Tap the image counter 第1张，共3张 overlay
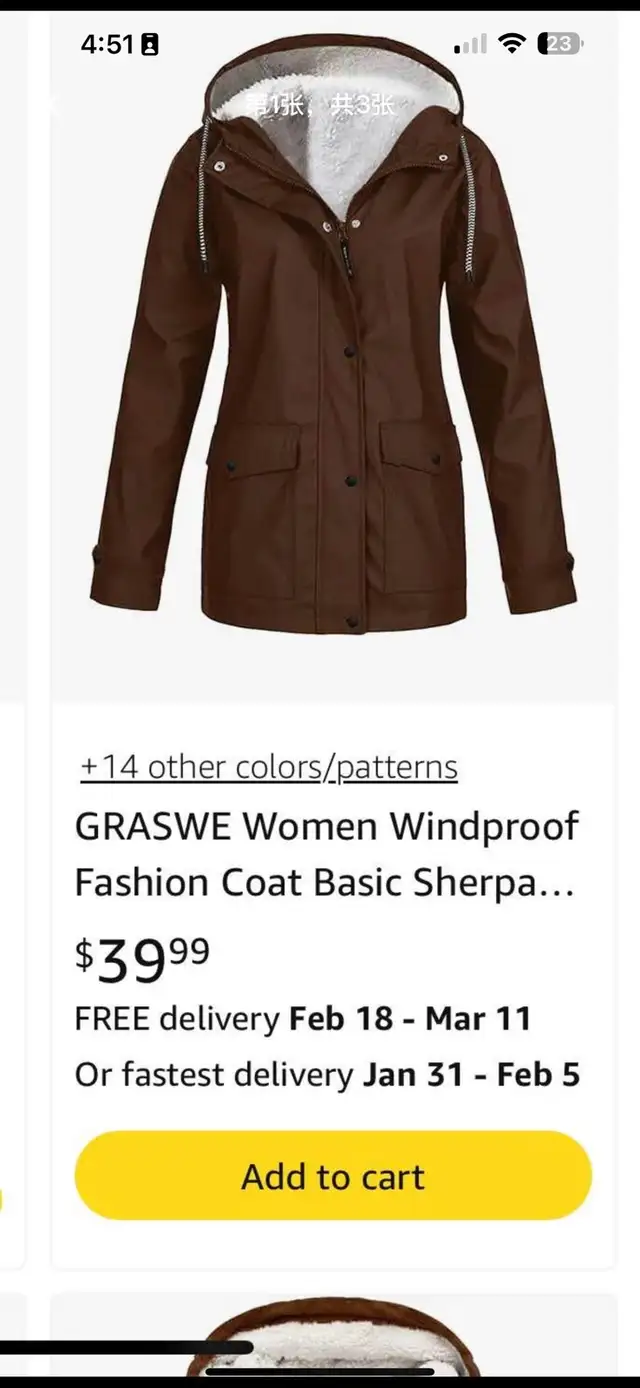 [323, 104]
